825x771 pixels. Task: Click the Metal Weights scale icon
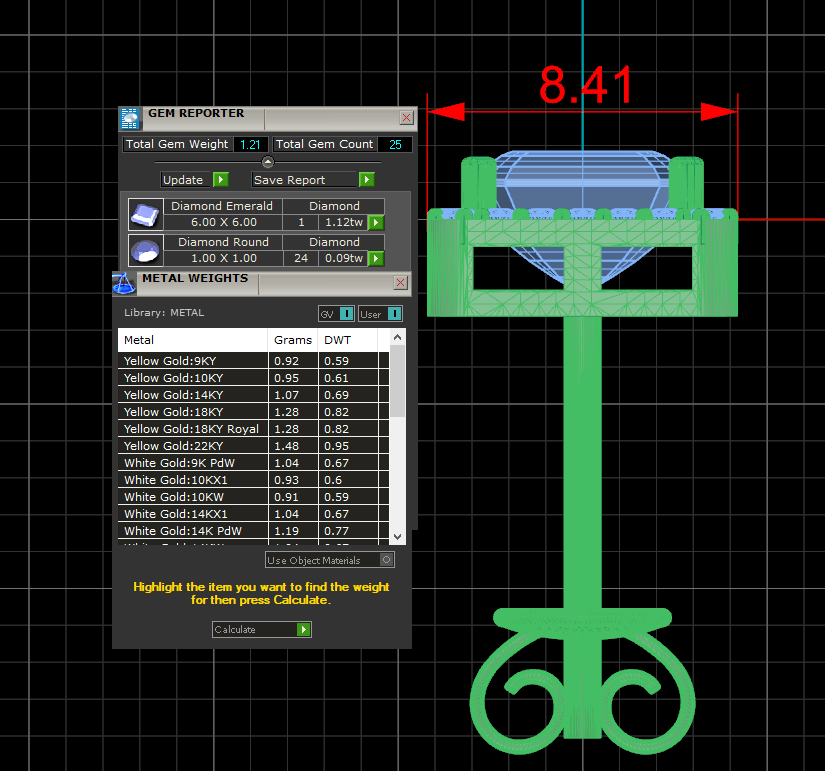click(x=122, y=283)
